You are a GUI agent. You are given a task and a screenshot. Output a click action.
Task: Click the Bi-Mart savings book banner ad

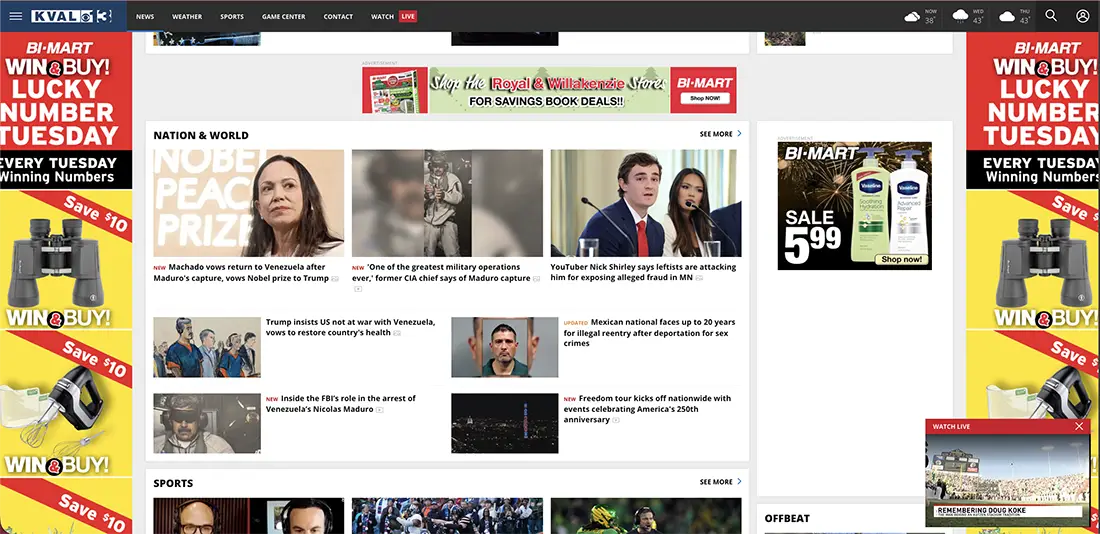pos(549,90)
